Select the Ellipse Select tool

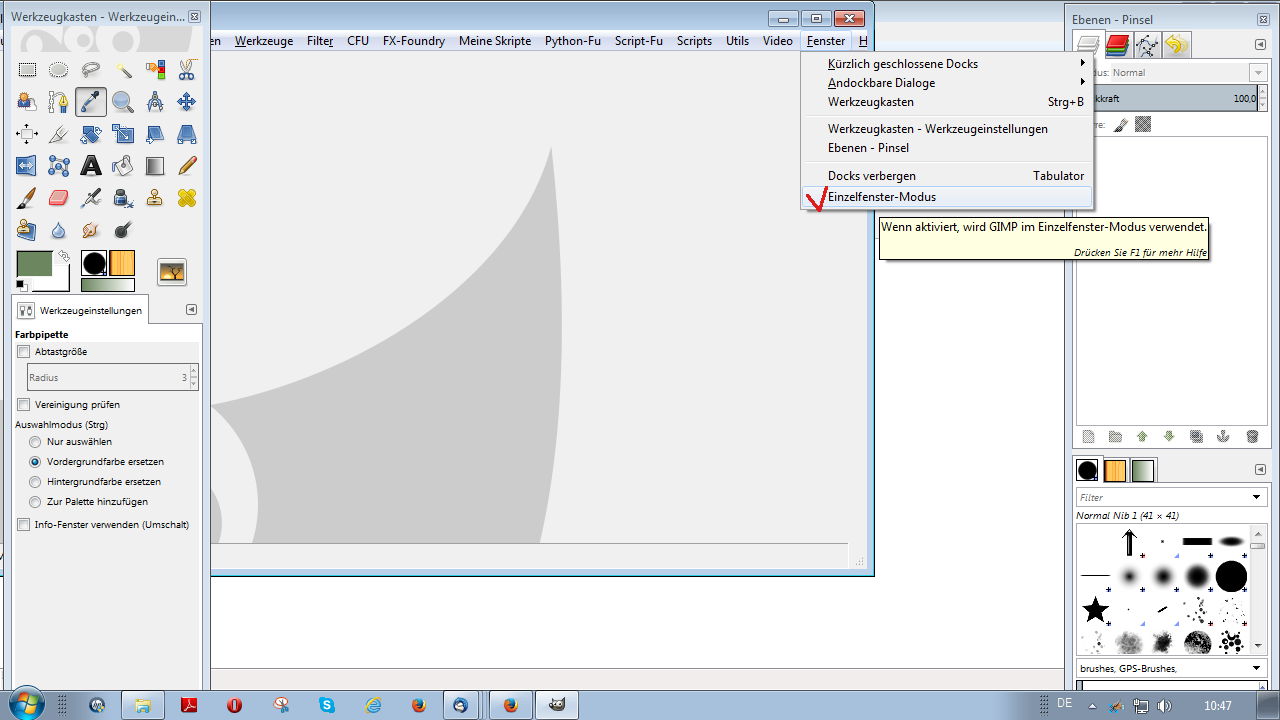click(59, 70)
